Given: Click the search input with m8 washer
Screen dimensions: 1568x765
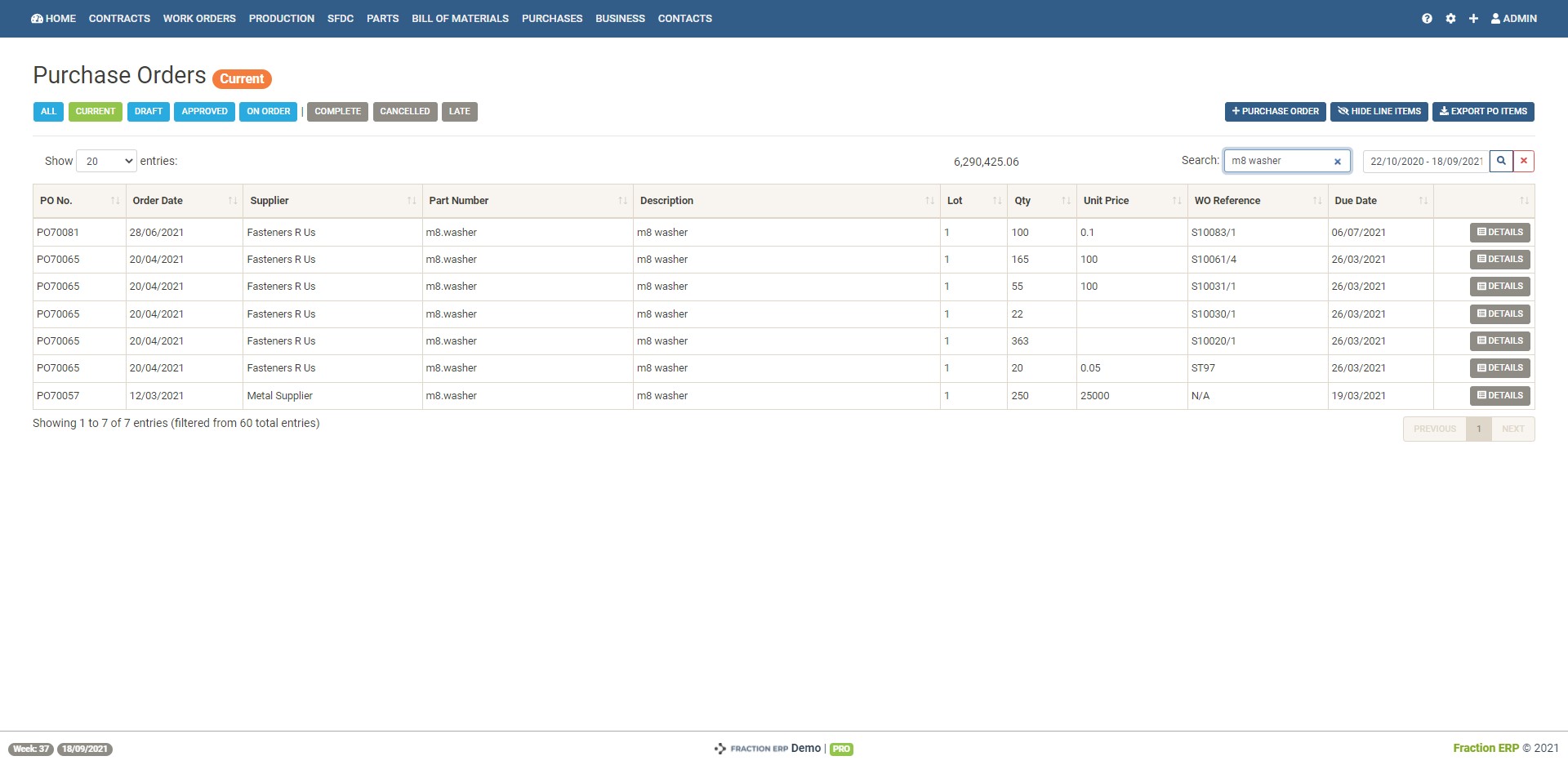Looking at the screenshot, I should click(1278, 161).
